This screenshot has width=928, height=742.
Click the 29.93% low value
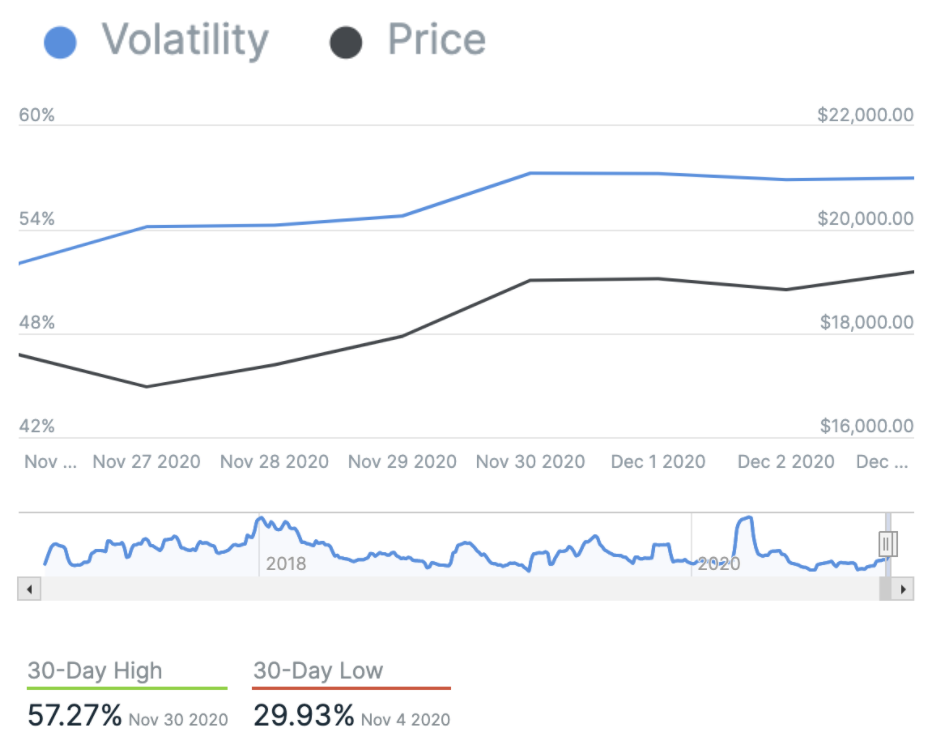pos(303,716)
